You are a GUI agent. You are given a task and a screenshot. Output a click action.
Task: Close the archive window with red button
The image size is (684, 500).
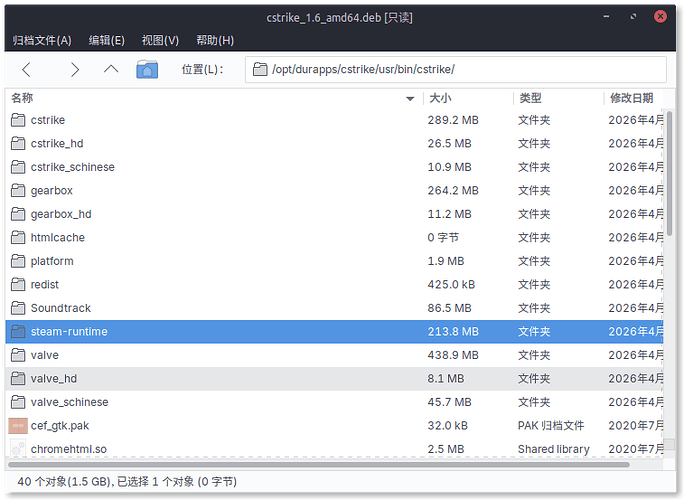coord(660,17)
